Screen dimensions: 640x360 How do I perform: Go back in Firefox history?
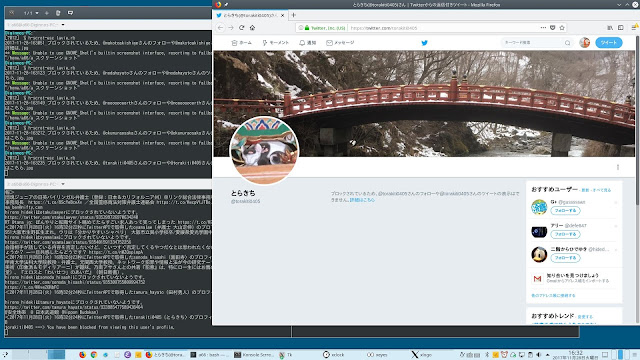(x=220, y=28)
